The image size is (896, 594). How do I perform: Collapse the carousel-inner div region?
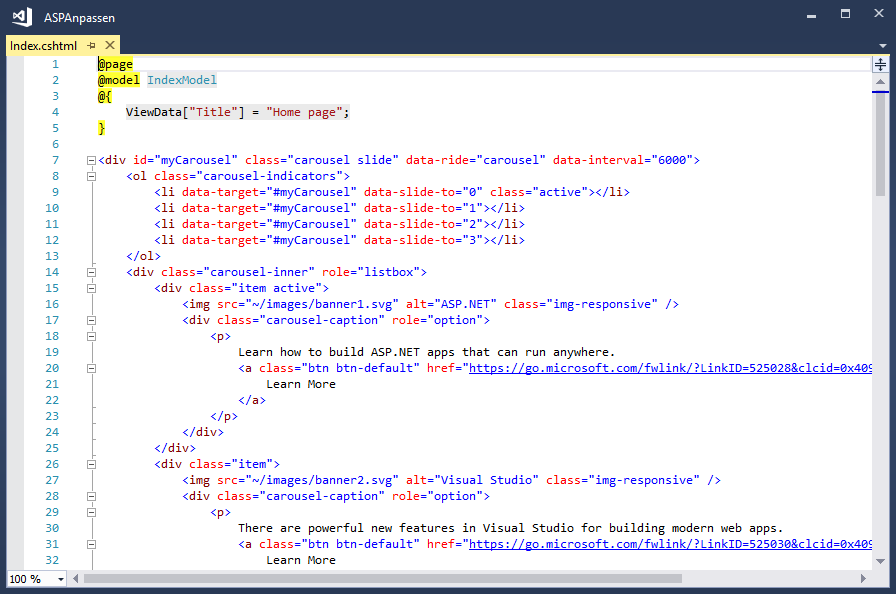click(91, 271)
